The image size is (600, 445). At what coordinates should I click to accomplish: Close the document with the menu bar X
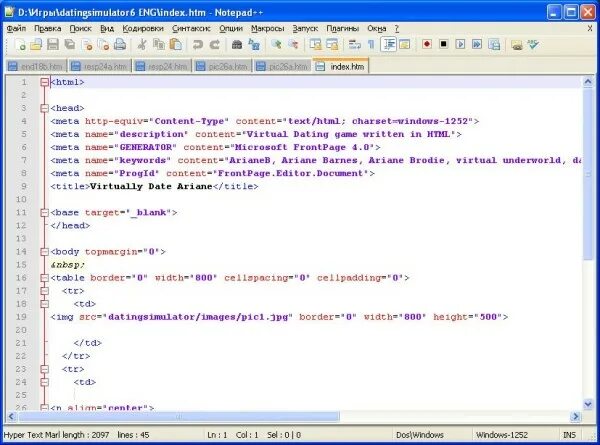[x=590, y=29]
